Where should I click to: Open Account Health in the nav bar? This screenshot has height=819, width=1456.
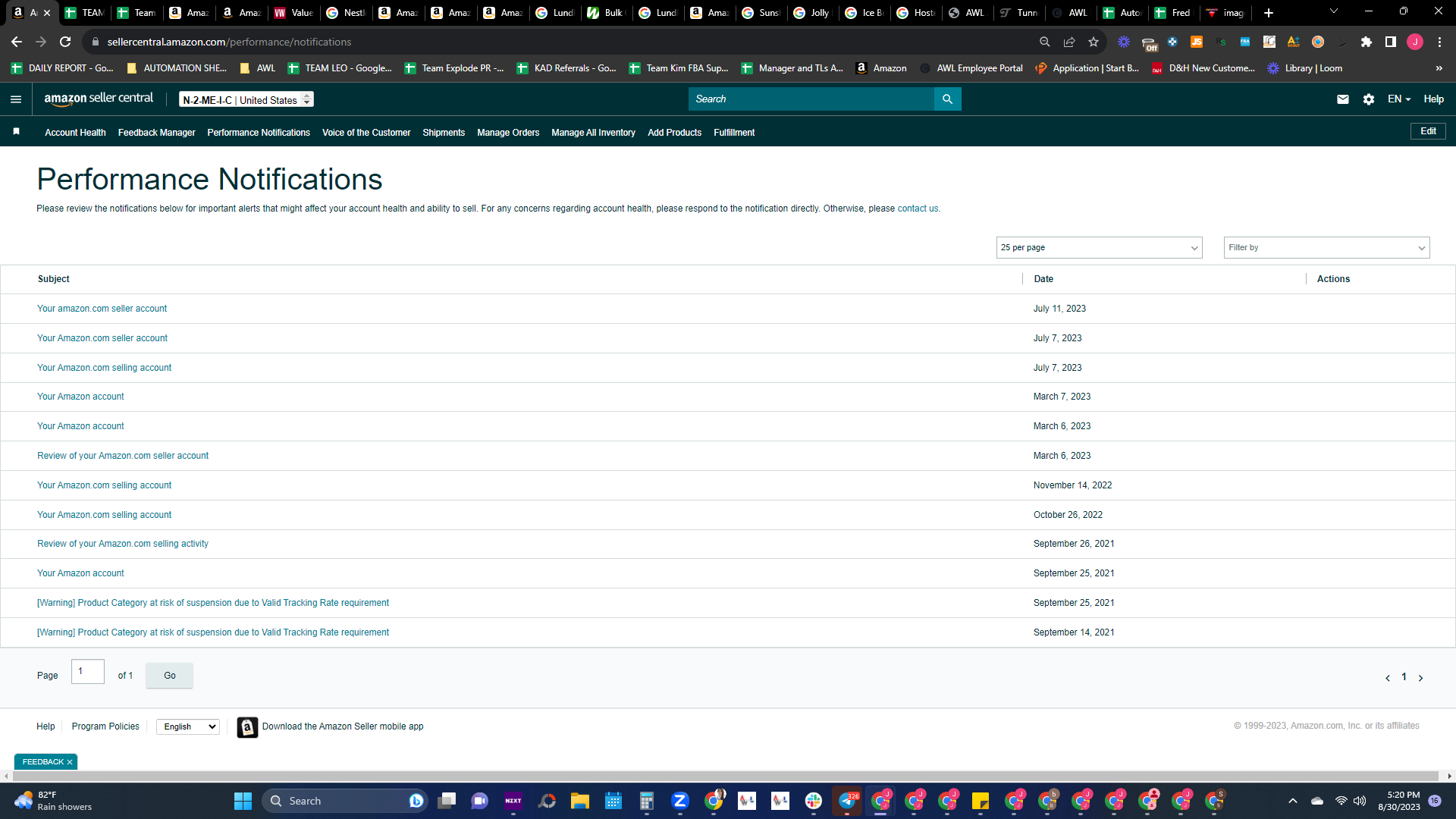[75, 133]
